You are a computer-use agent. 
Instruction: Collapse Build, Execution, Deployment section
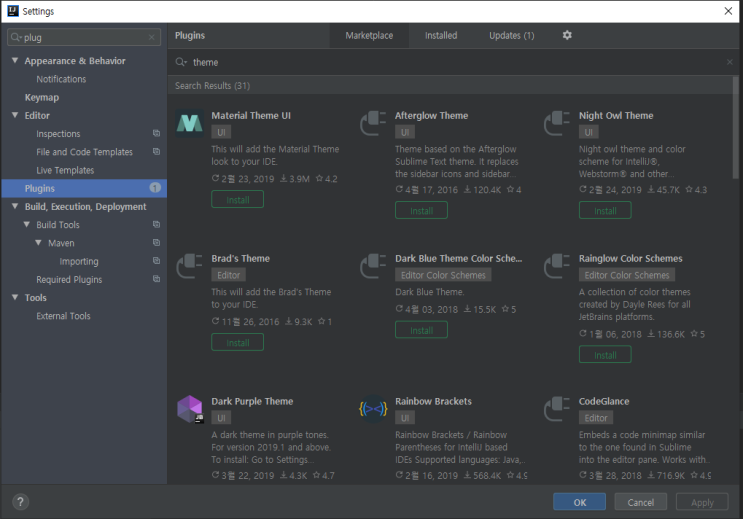tap(15, 206)
